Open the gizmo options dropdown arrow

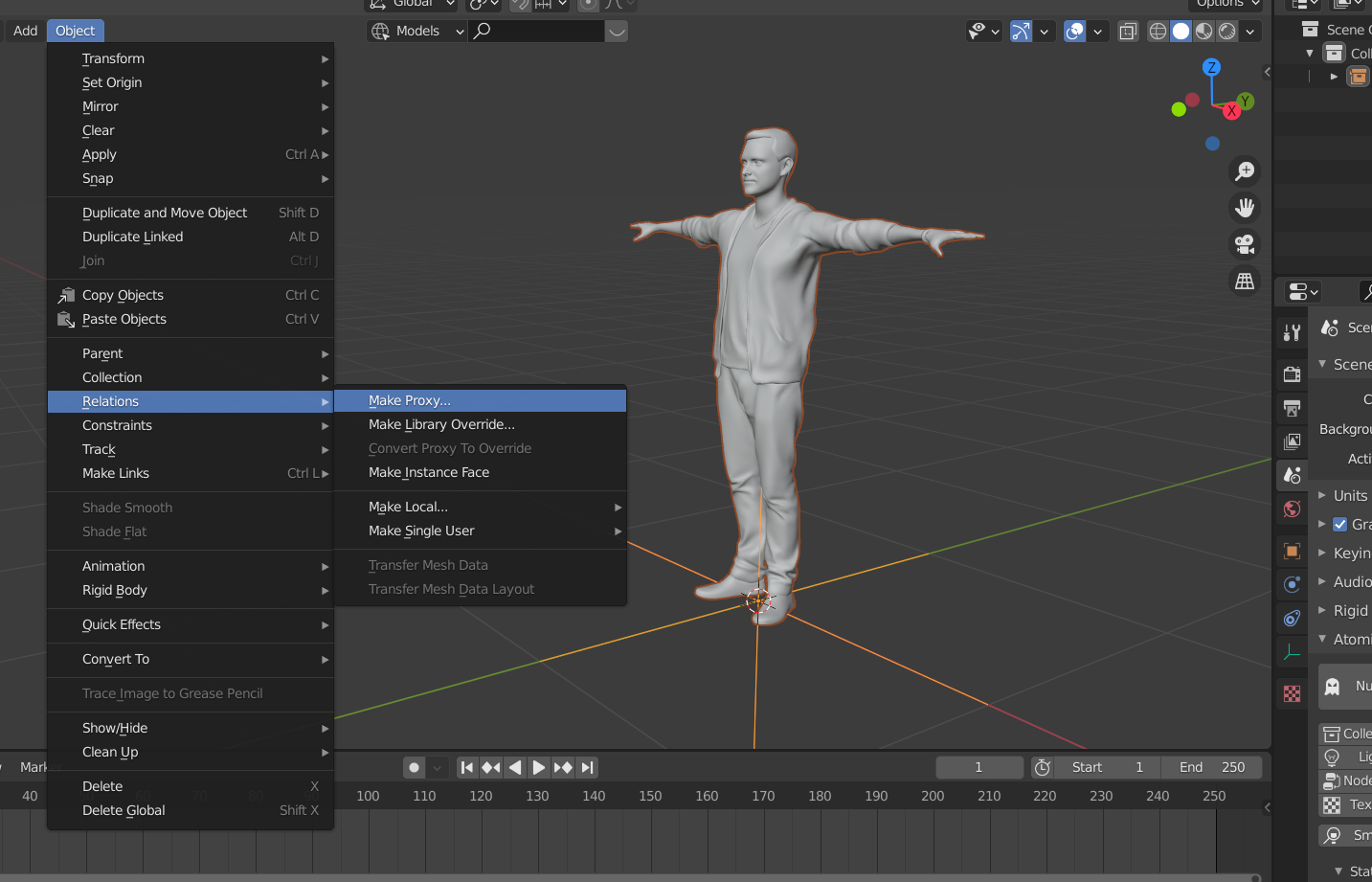(x=1044, y=32)
